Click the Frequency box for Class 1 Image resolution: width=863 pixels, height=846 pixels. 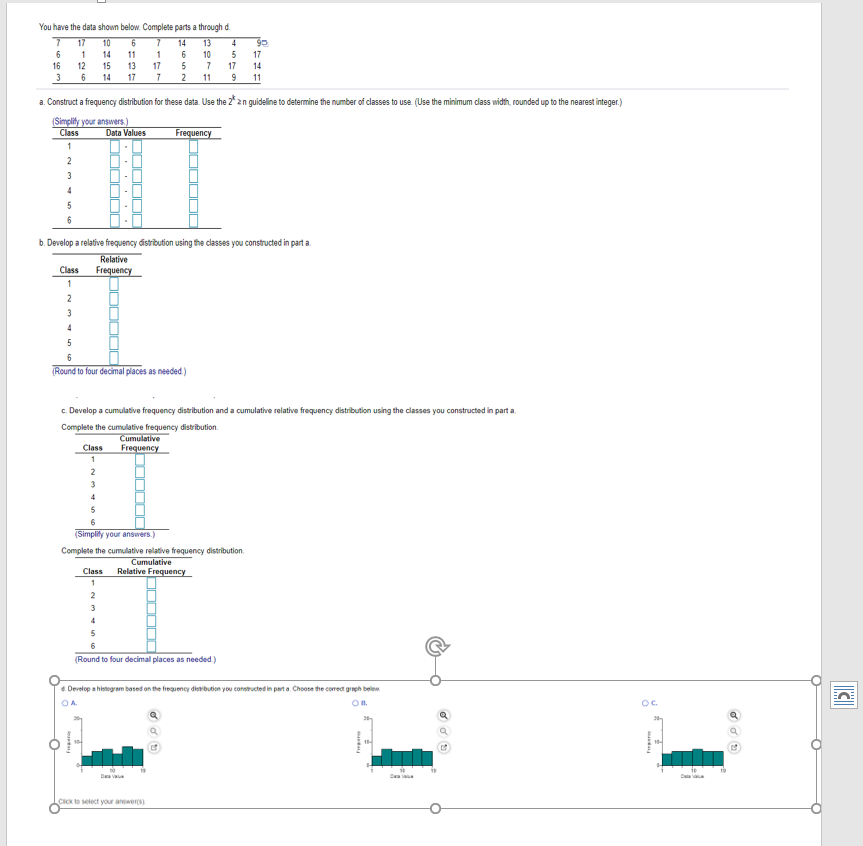point(195,145)
